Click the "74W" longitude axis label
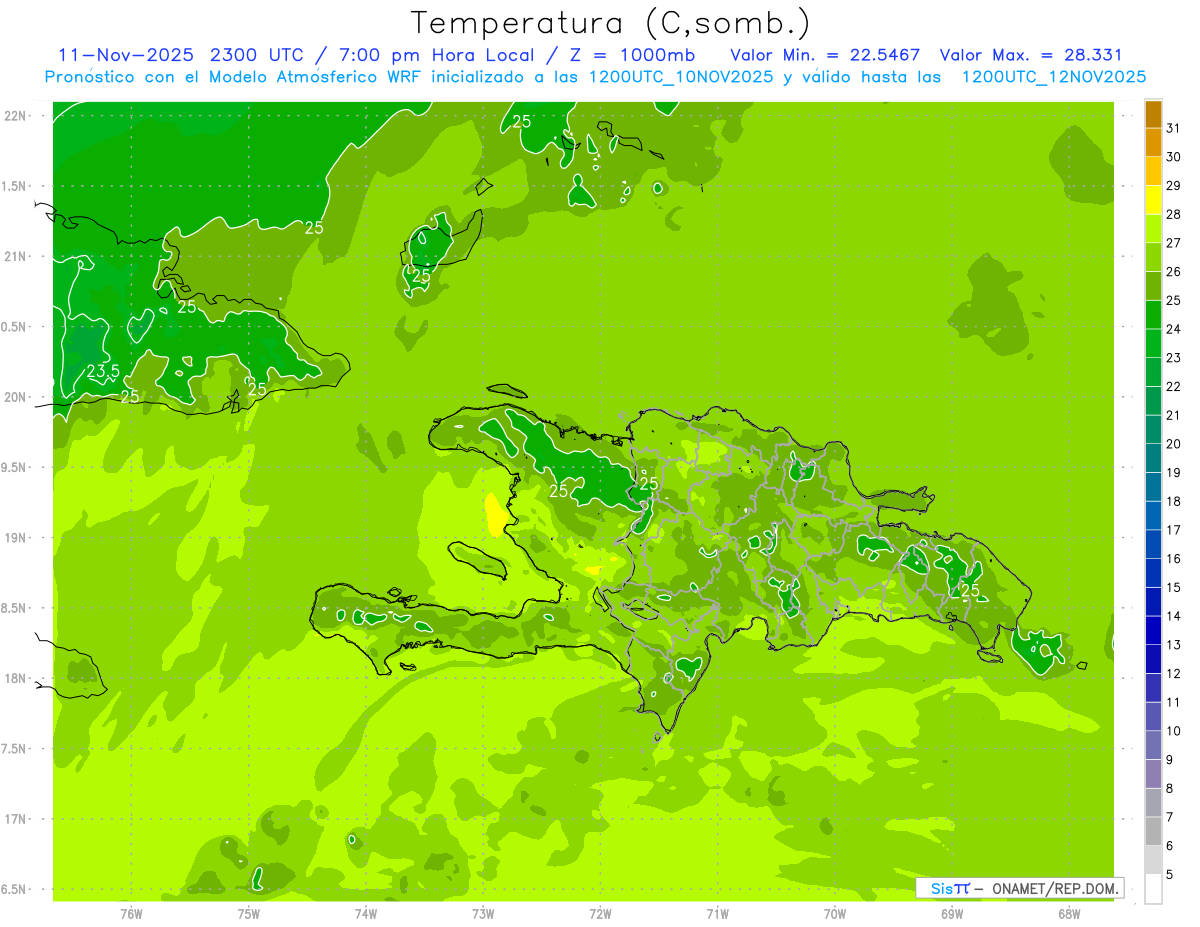Image resolution: width=1200 pixels, height=927 pixels. 366,913
